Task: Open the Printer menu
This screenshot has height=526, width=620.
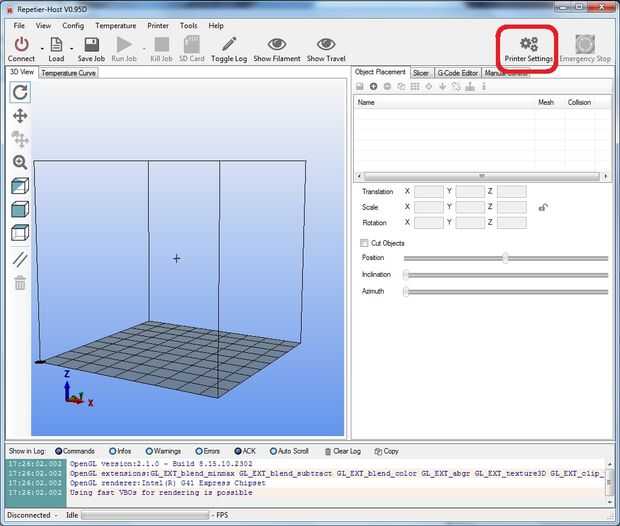Action: point(158,25)
